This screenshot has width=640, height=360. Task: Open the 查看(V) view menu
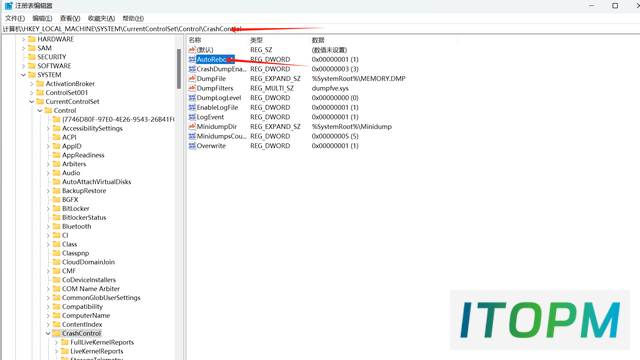point(70,18)
